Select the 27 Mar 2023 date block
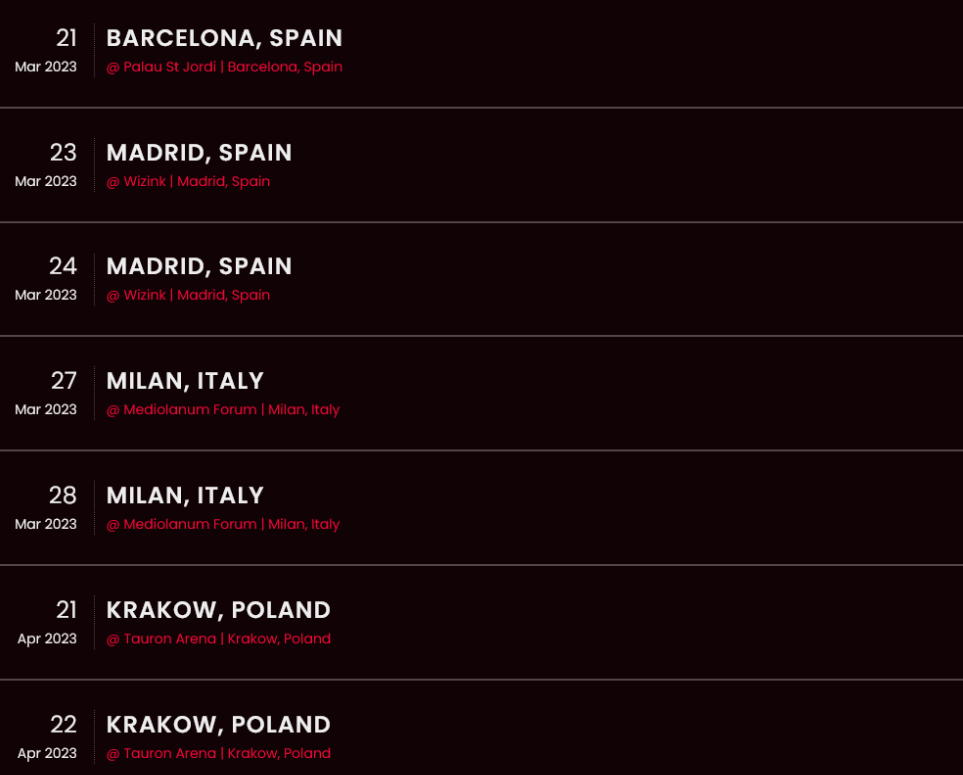Image resolution: width=963 pixels, height=775 pixels. point(46,393)
